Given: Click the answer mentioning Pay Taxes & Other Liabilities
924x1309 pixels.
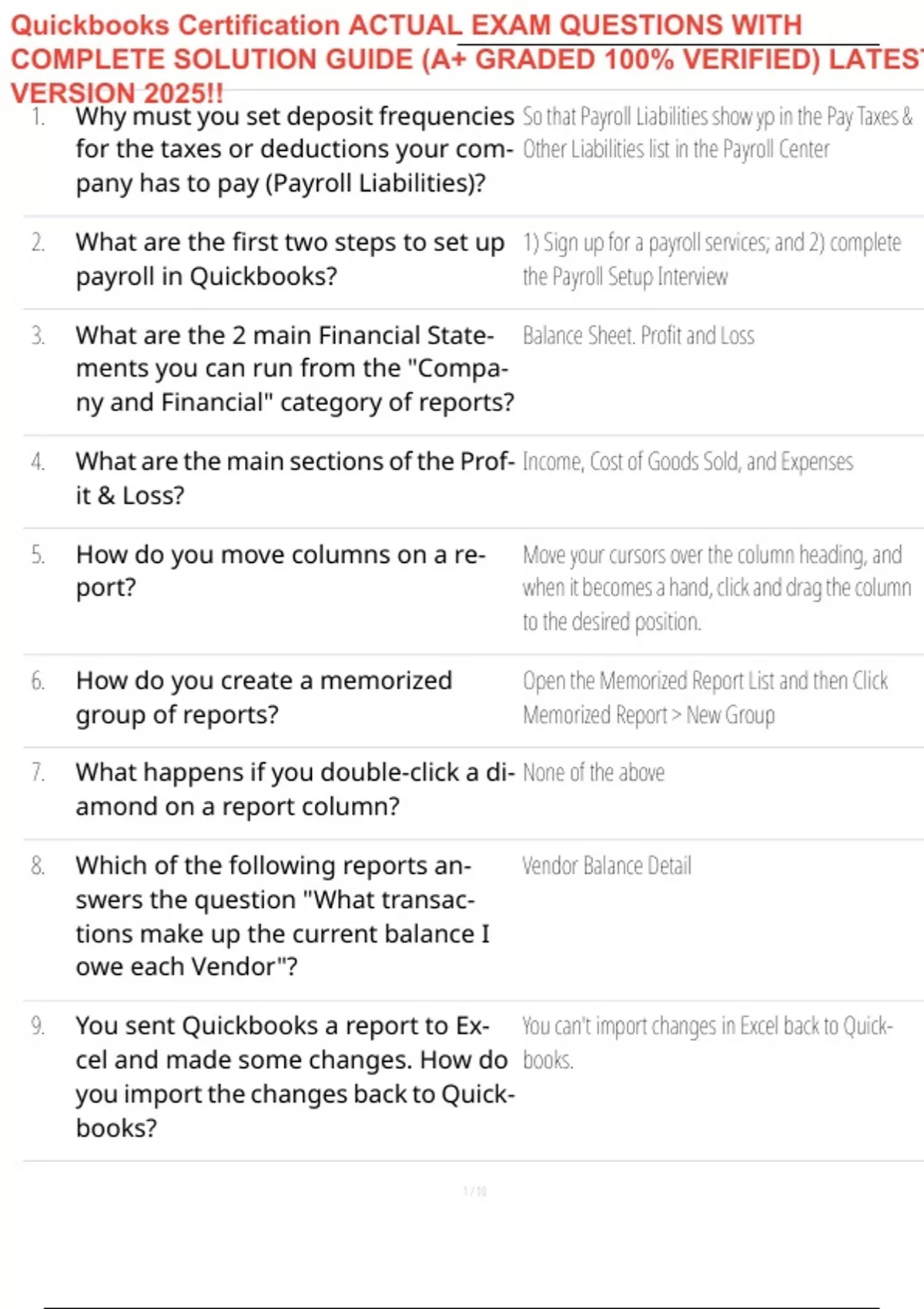Looking at the screenshot, I should tap(717, 132).
